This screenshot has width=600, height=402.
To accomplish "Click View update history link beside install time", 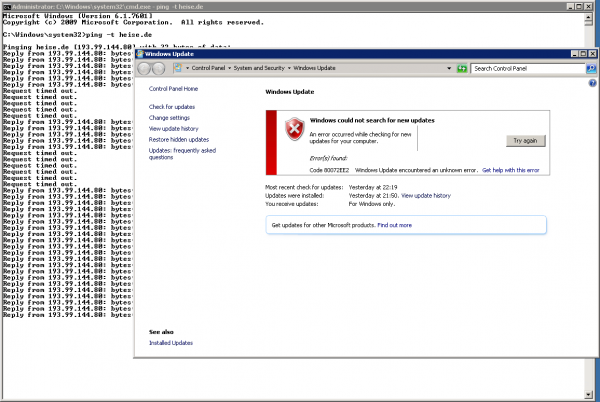I will [426, 195].
